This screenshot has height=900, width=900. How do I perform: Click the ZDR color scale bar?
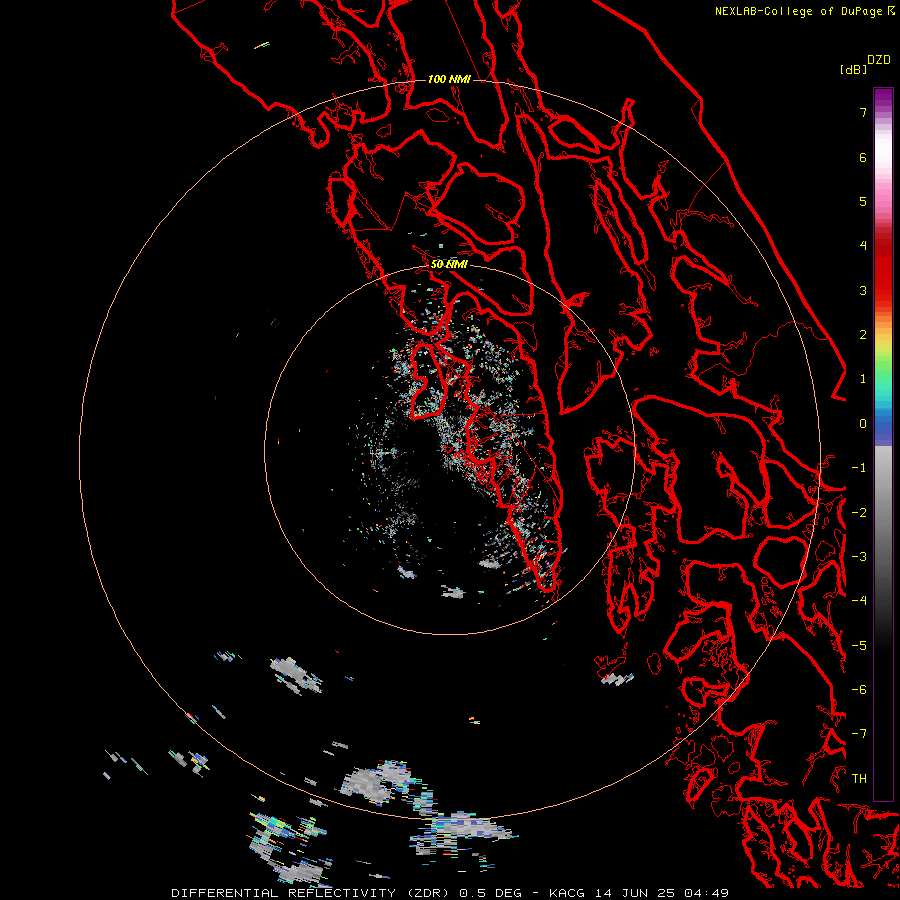(x=883, y=444)
